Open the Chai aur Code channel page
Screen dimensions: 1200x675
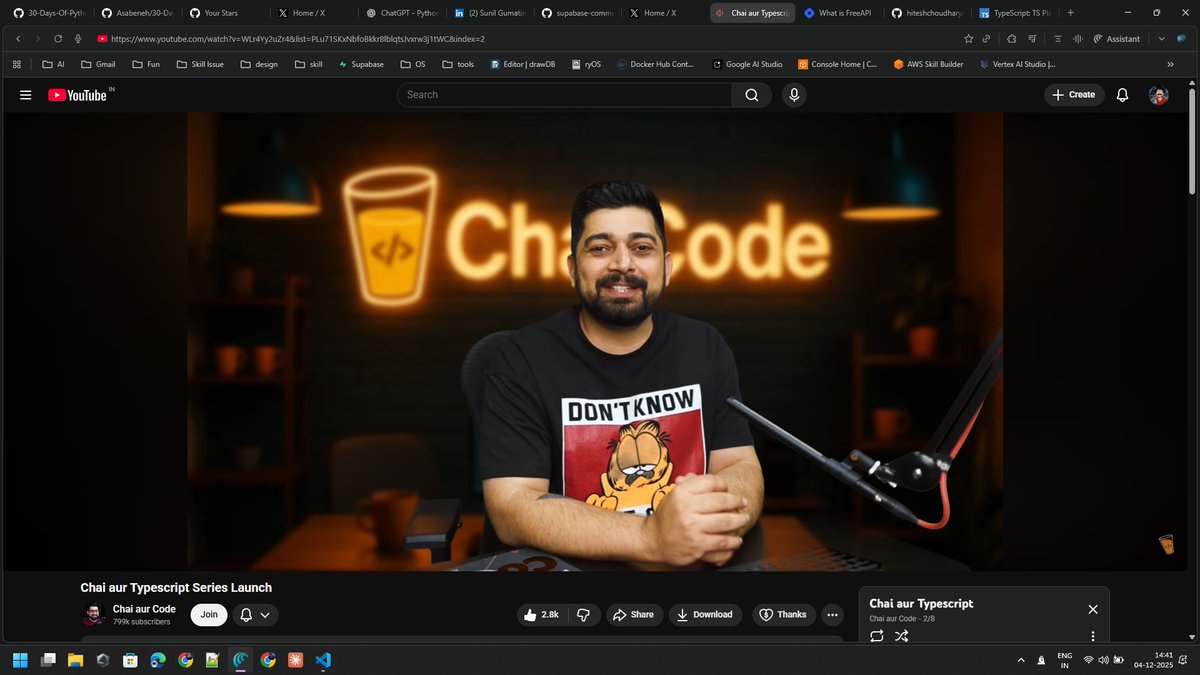[144, 608]
